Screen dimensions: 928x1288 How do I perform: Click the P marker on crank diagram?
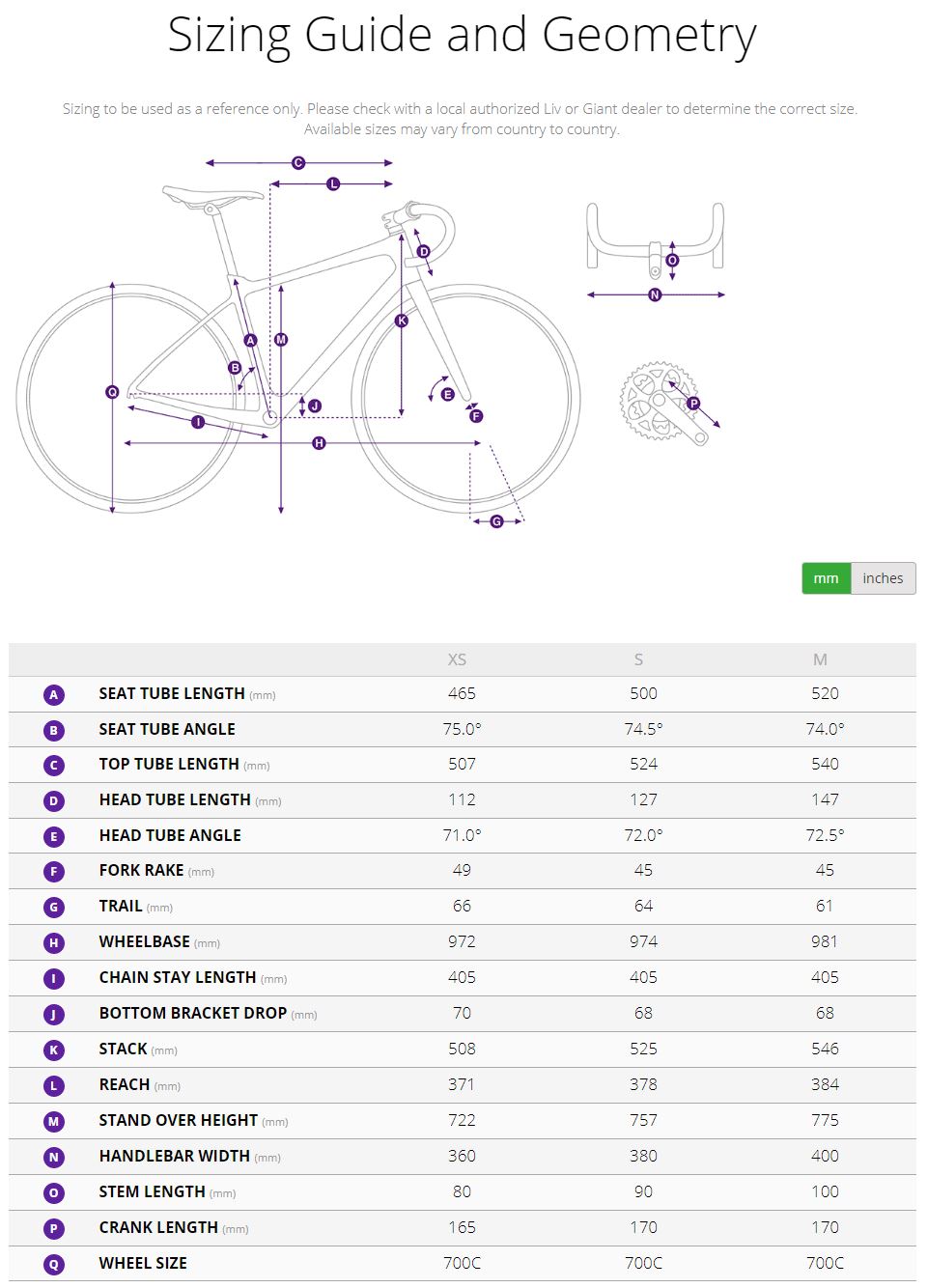click(x=693, y=404)
